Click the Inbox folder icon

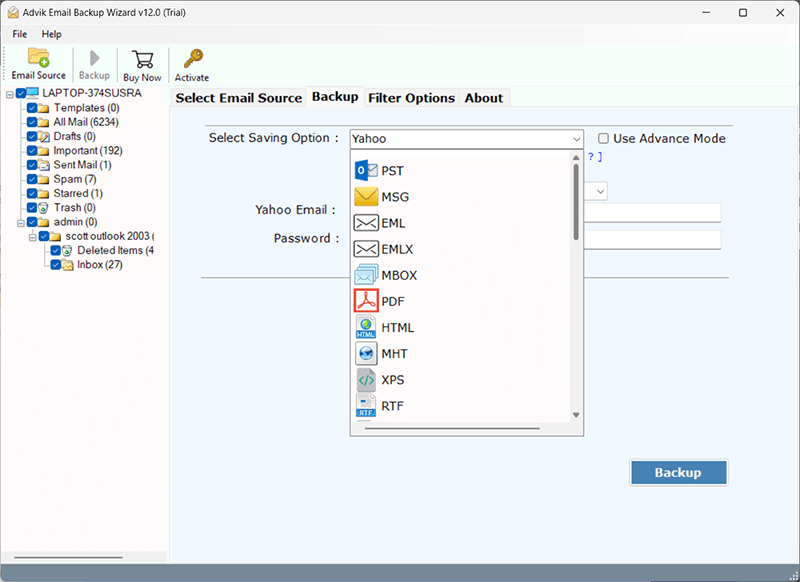[67, 265]
